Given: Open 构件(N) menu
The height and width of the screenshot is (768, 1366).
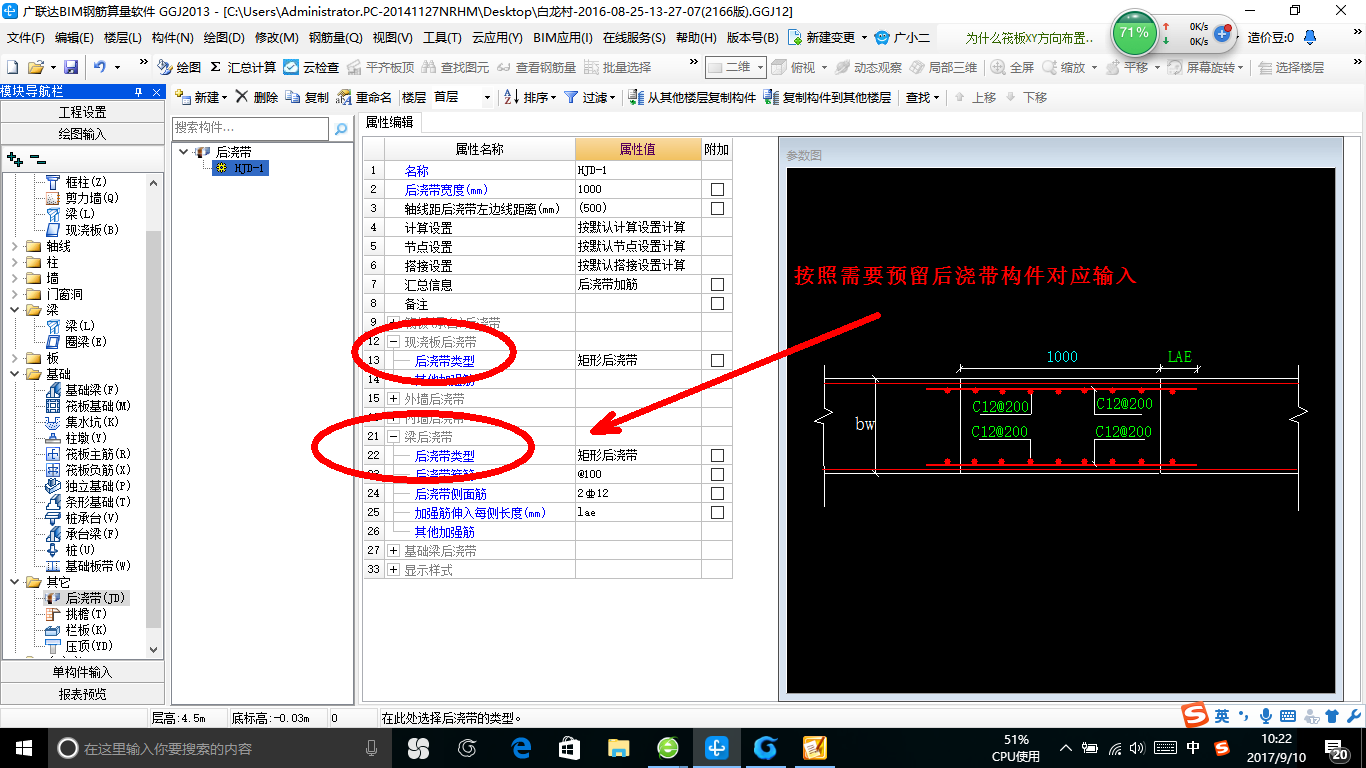Looking at the screenshot, I should [x=173, y=38].
